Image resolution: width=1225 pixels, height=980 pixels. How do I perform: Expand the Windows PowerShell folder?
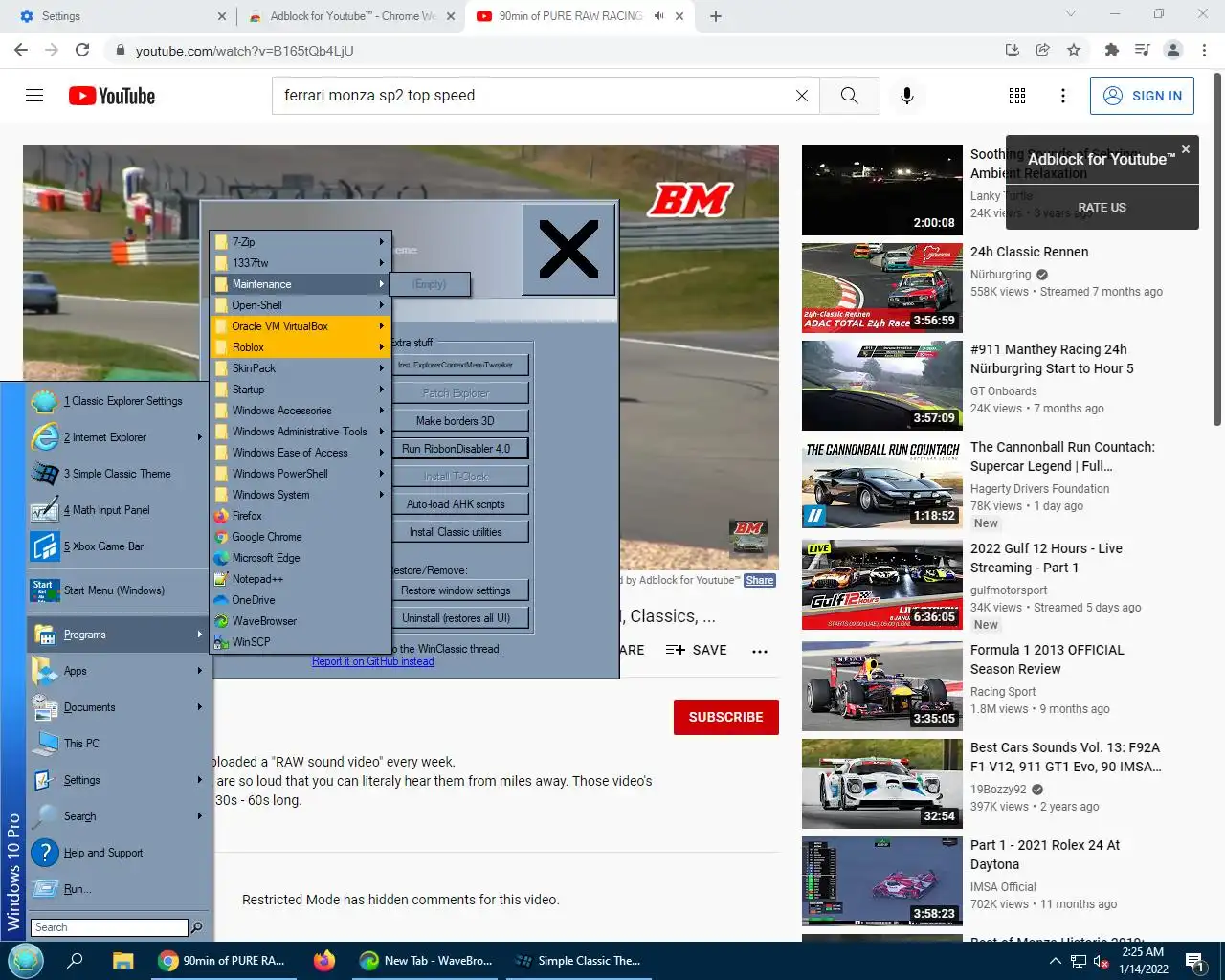[x=300, y=474]
